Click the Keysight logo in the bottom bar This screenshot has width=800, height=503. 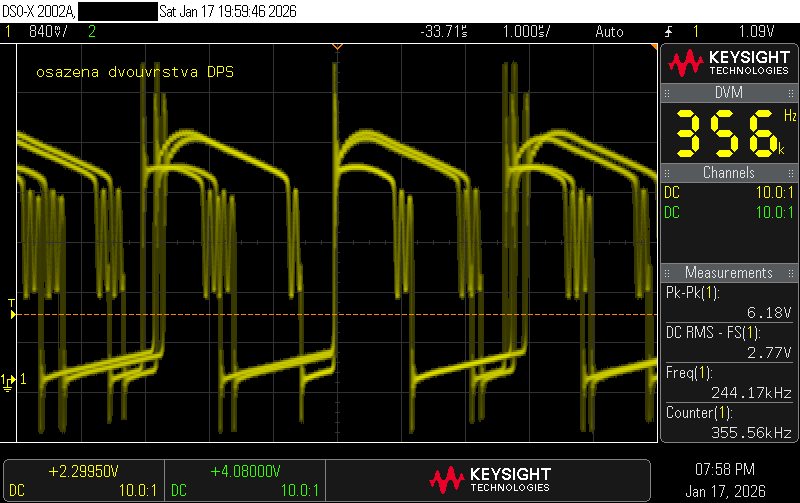pos(489,480)
